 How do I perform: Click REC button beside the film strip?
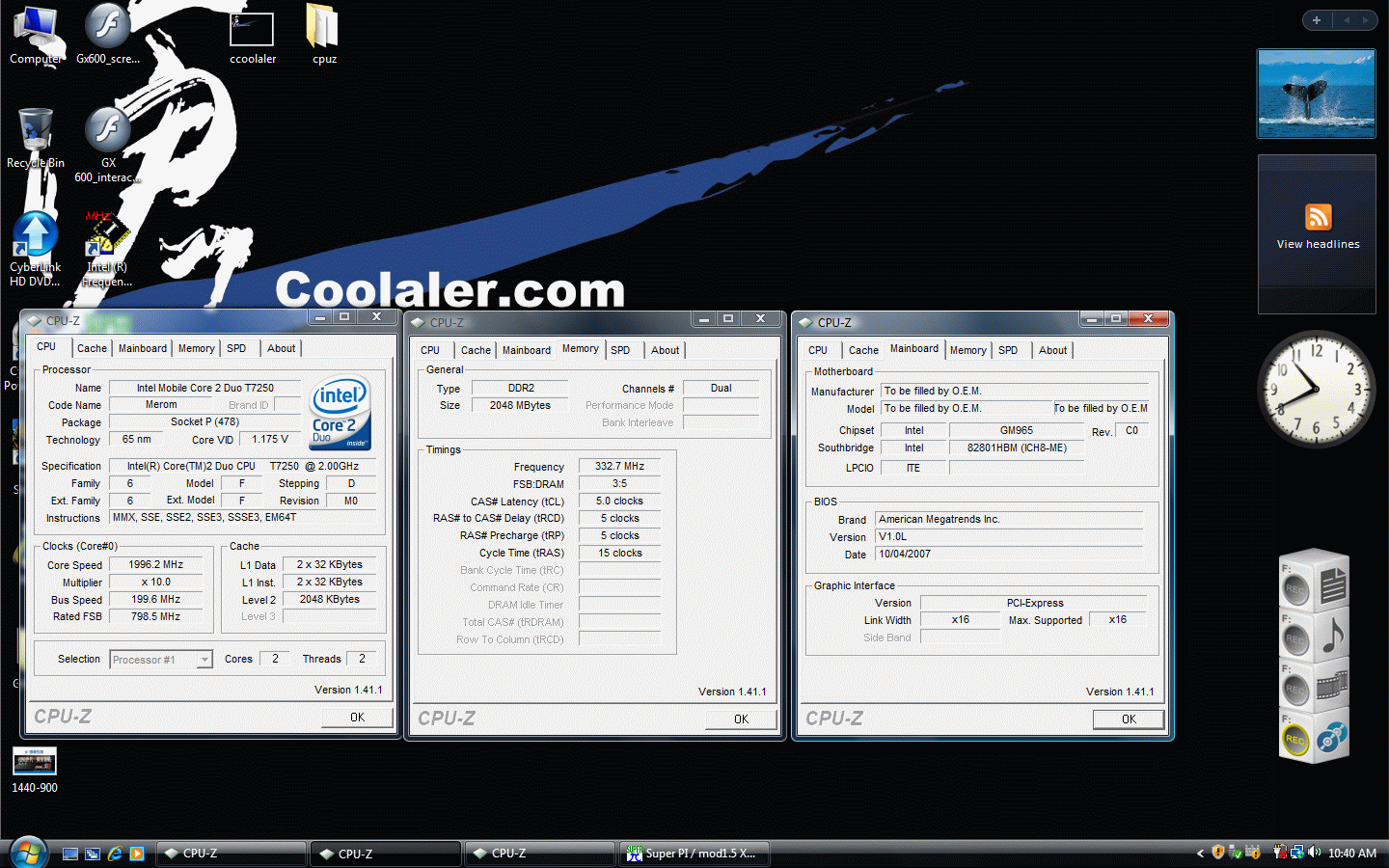(x=1295, y=690)
